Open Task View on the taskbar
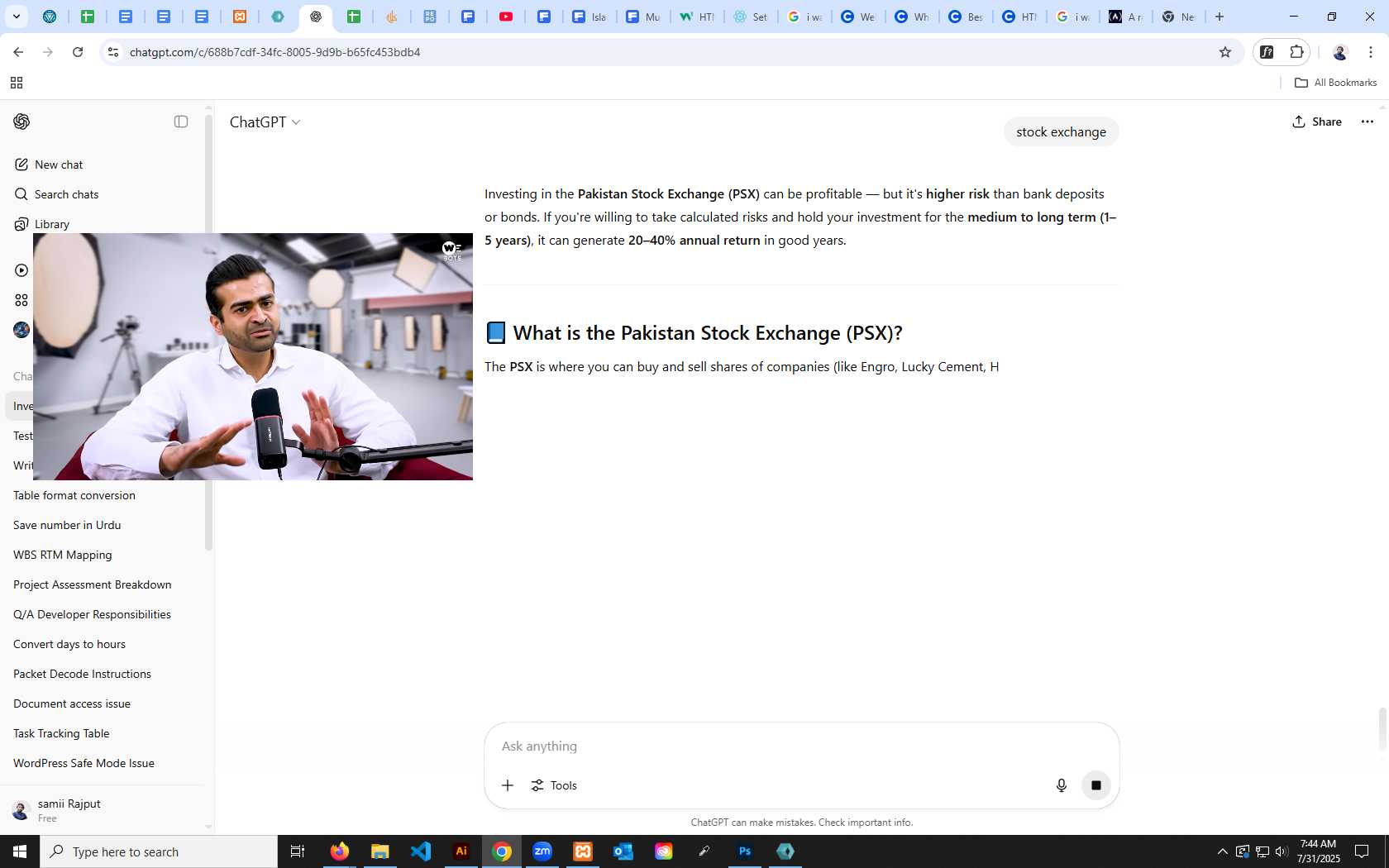The height and width of the screenshot is (868, 1389). click(x=298, y=851)
